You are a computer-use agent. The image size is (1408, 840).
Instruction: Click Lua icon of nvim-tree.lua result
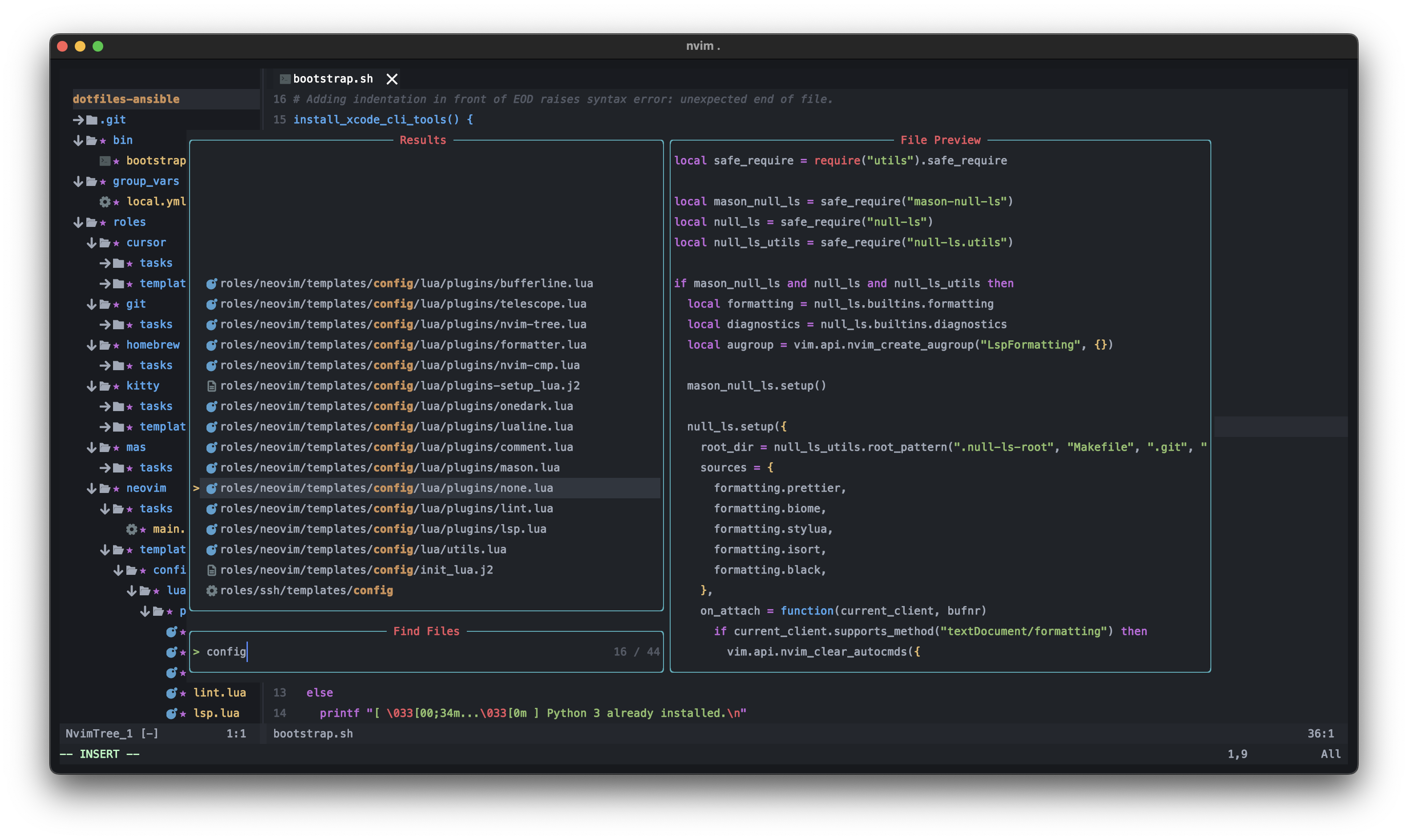pos(211,324)
